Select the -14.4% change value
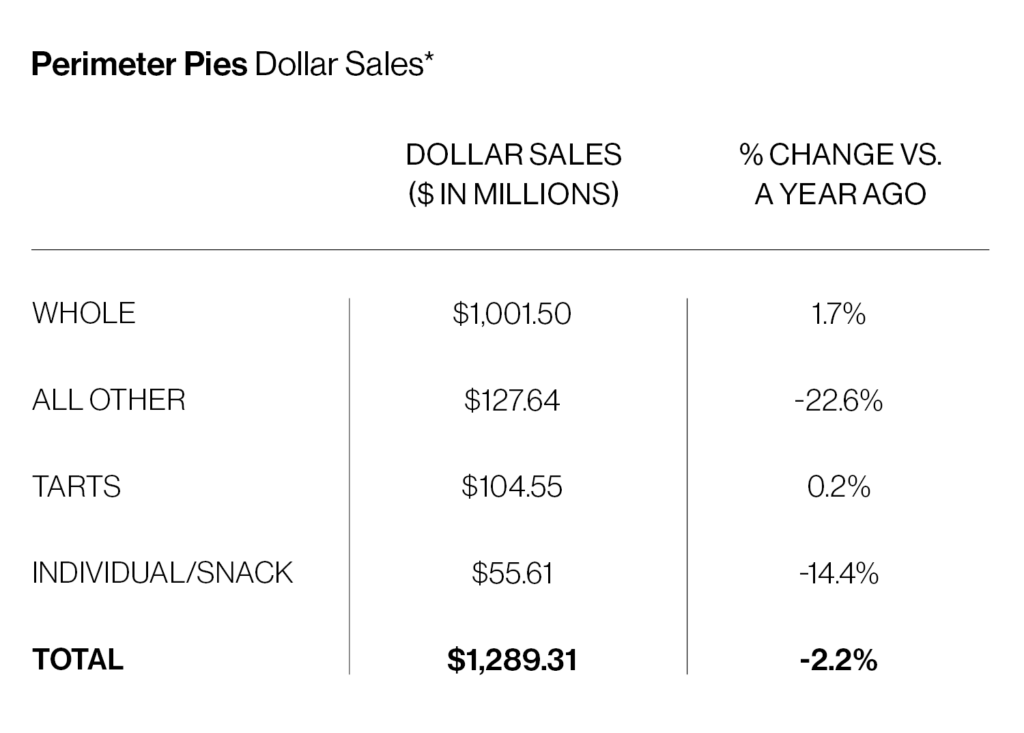 [840, 574]
